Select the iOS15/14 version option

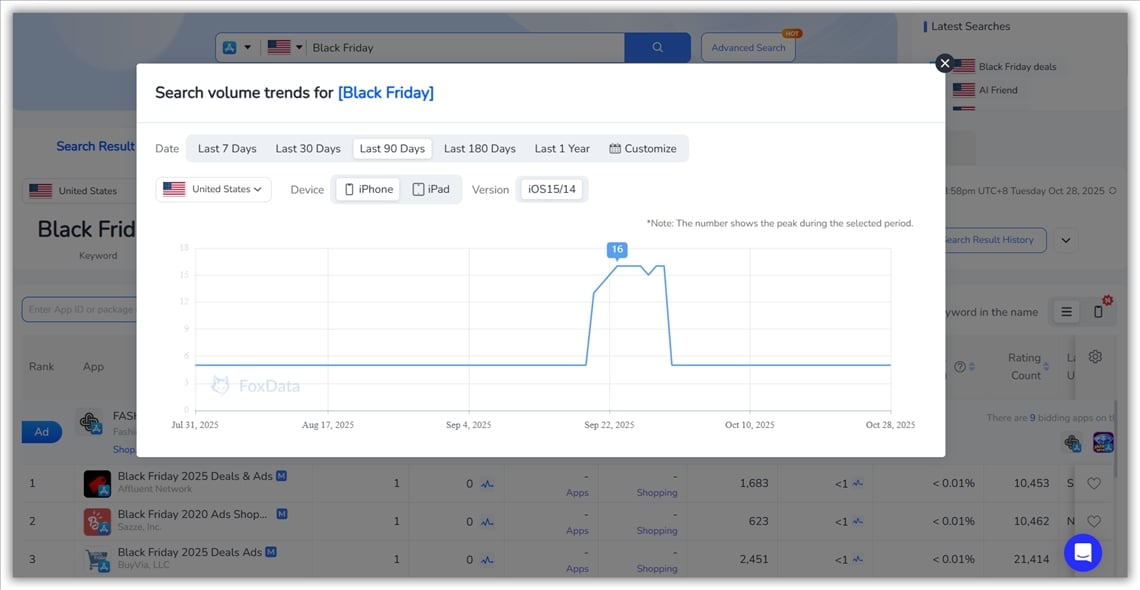coord(552,189)
